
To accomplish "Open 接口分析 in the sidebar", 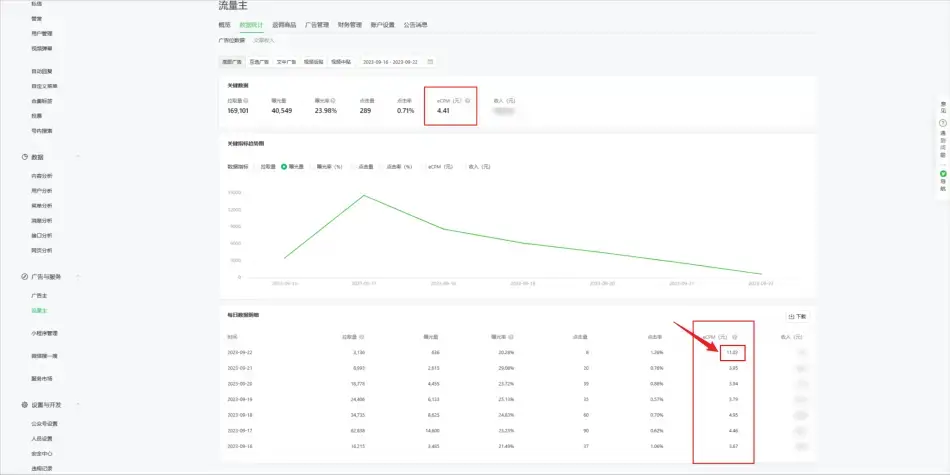I will [42, 236].
